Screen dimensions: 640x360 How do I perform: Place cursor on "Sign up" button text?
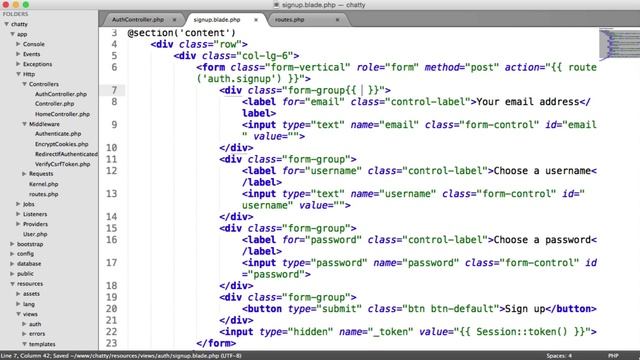click(525, 309)
